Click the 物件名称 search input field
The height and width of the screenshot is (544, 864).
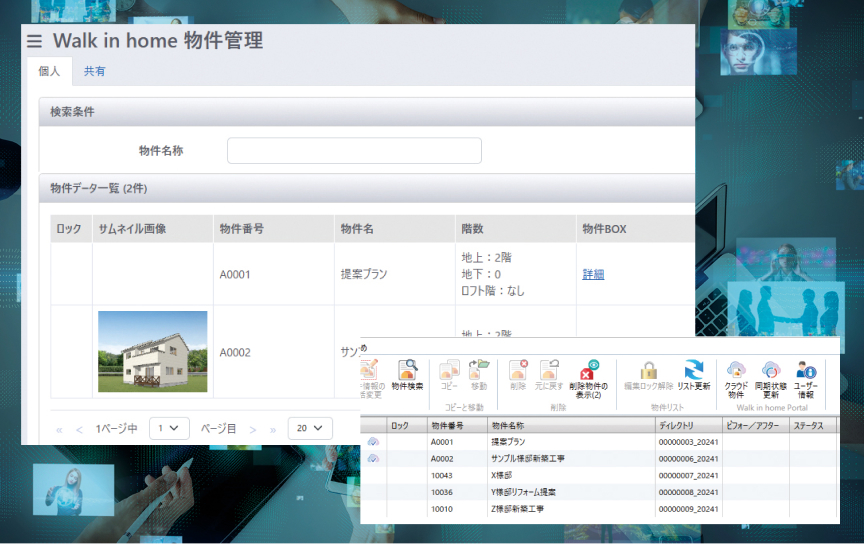tap(354, 150)
